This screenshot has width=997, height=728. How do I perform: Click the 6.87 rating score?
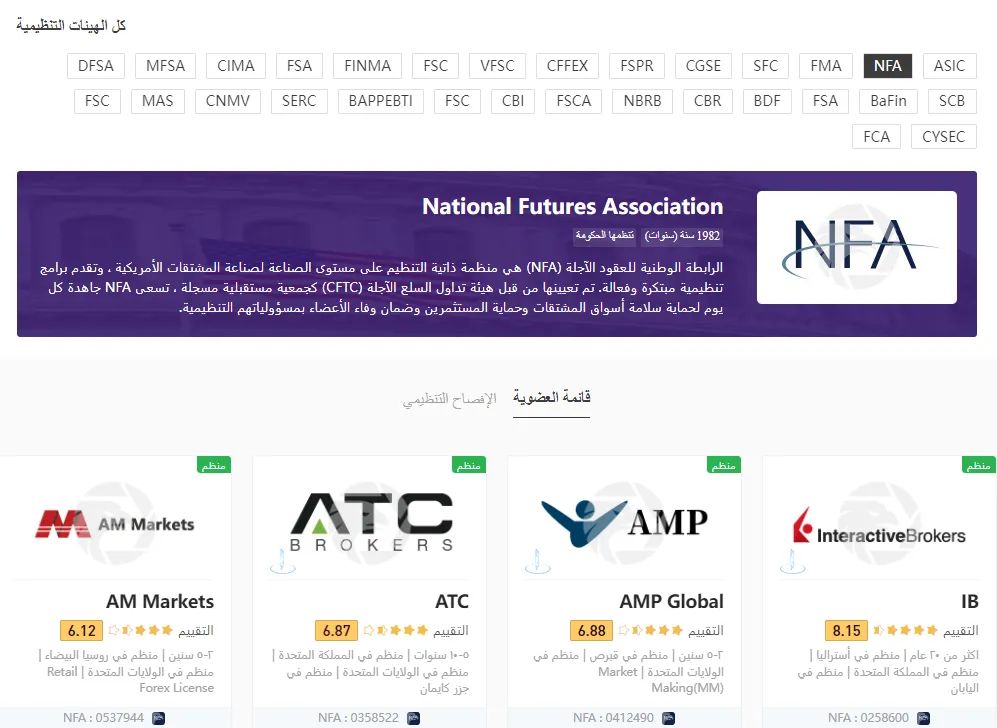coord(336,631)
